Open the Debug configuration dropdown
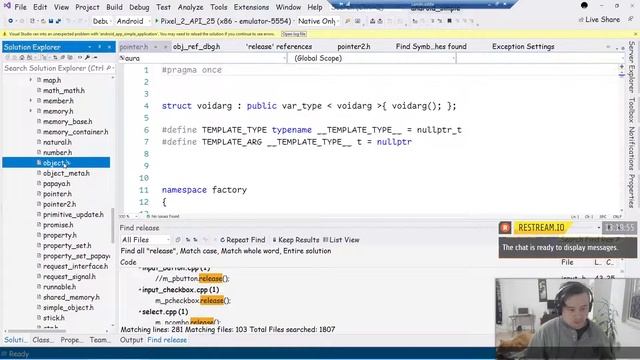 click(101, 21)
